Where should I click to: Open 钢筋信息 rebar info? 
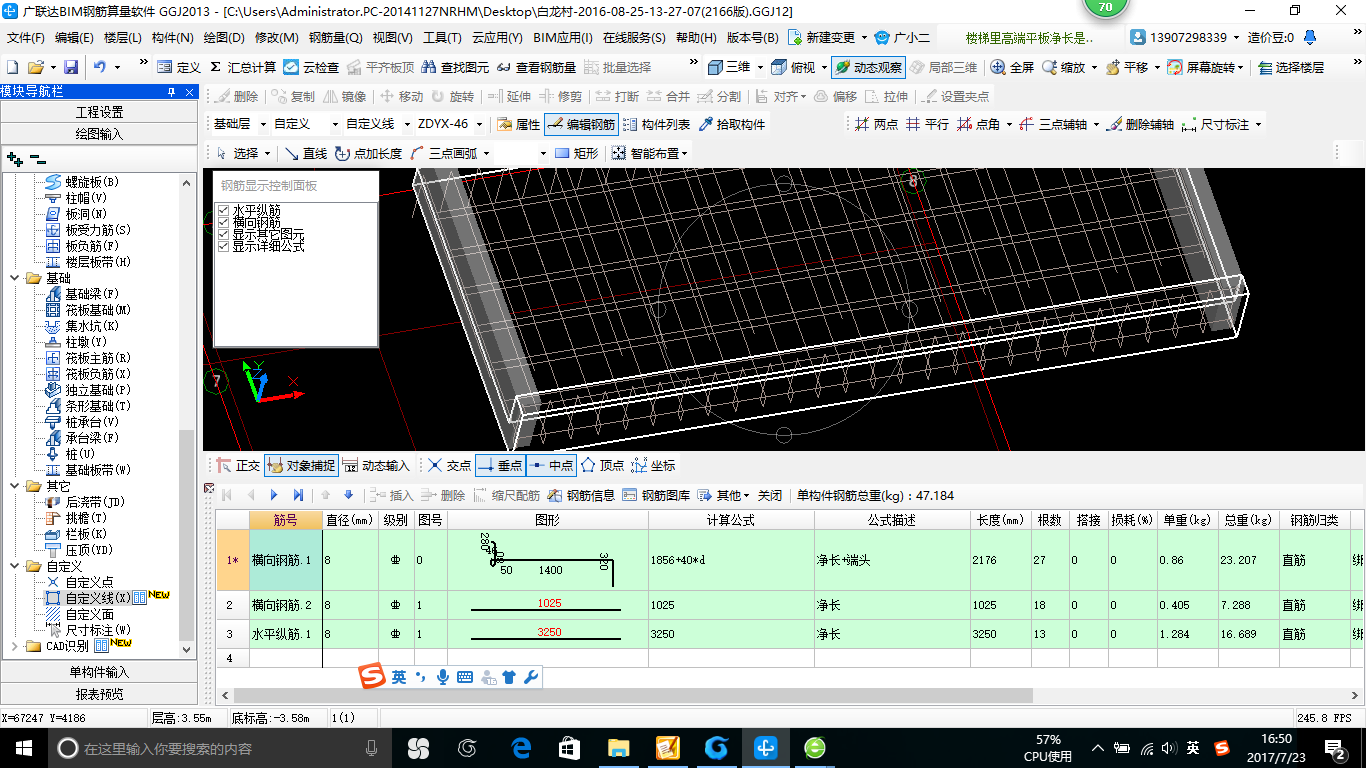coord(582,495)
